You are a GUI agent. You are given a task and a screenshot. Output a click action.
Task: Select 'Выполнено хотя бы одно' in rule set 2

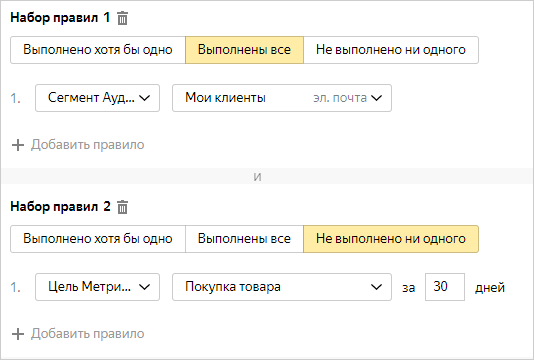click(x=98, y=239)
